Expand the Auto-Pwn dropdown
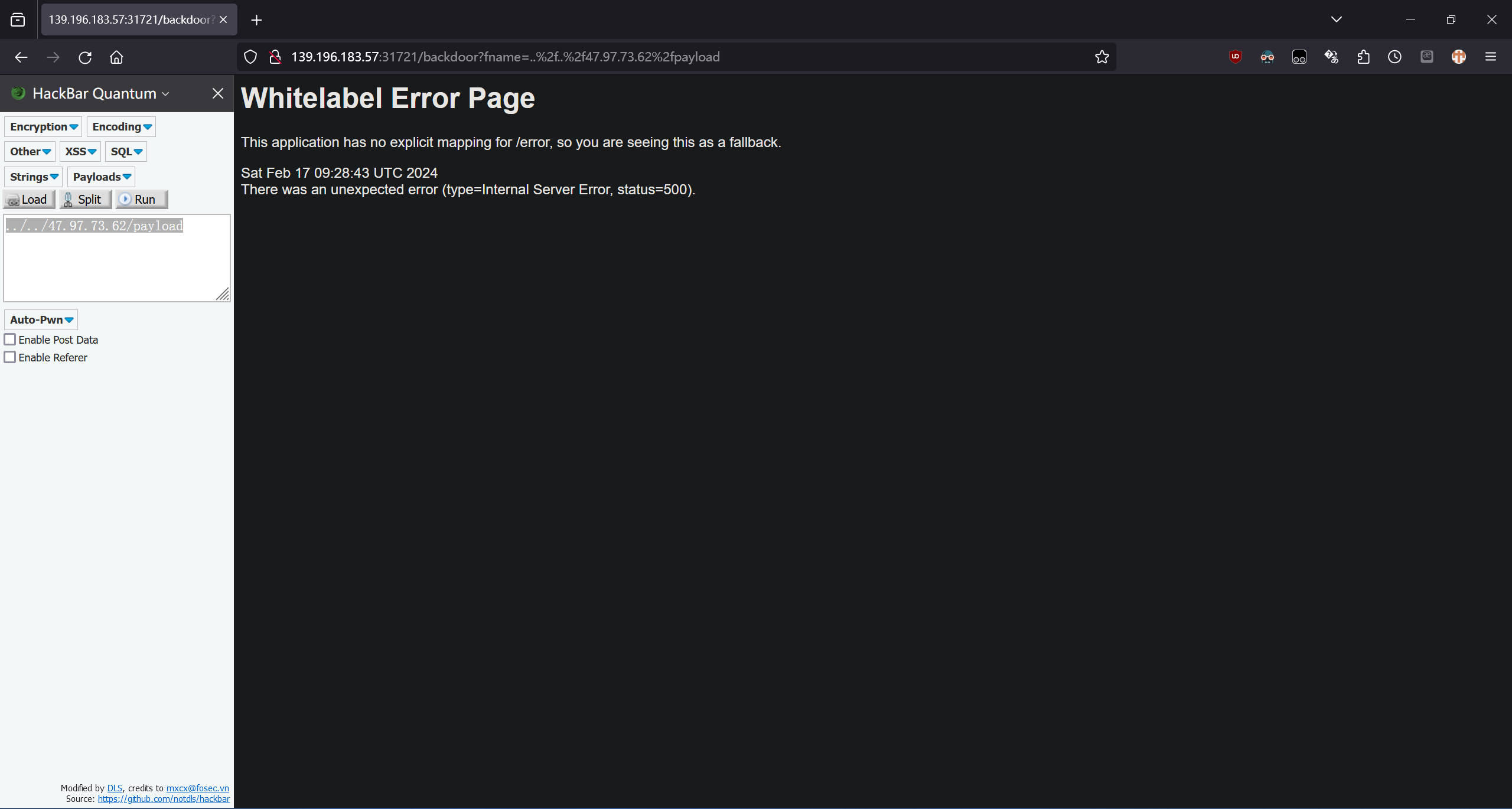 click(41, 319)
